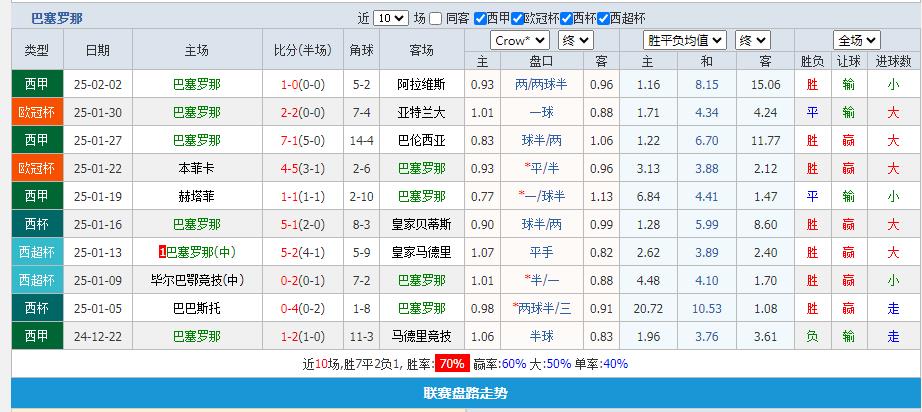Screen dimensions: 922x412
Task: Disable the 西超杯 filter checkbox
Action: [602, 18]
